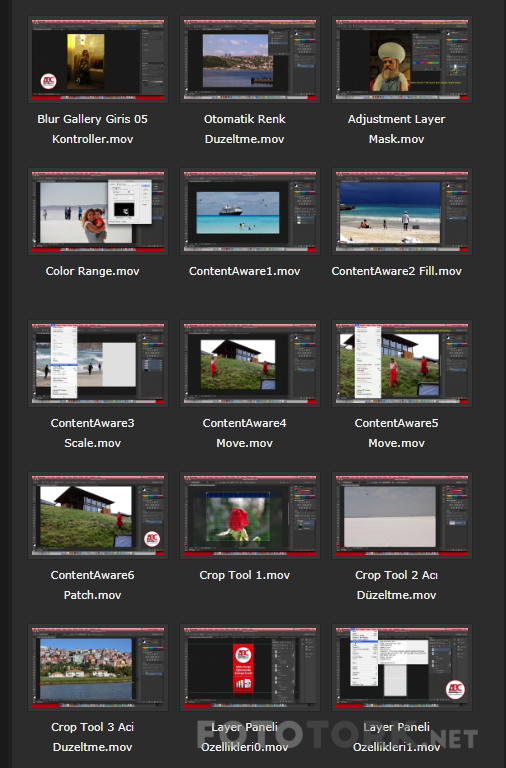Select Crop Tool 2 Acı Düzeltme.mov thumbnail
This screenshot has width=506, height=768.
[x=402, y=515]
